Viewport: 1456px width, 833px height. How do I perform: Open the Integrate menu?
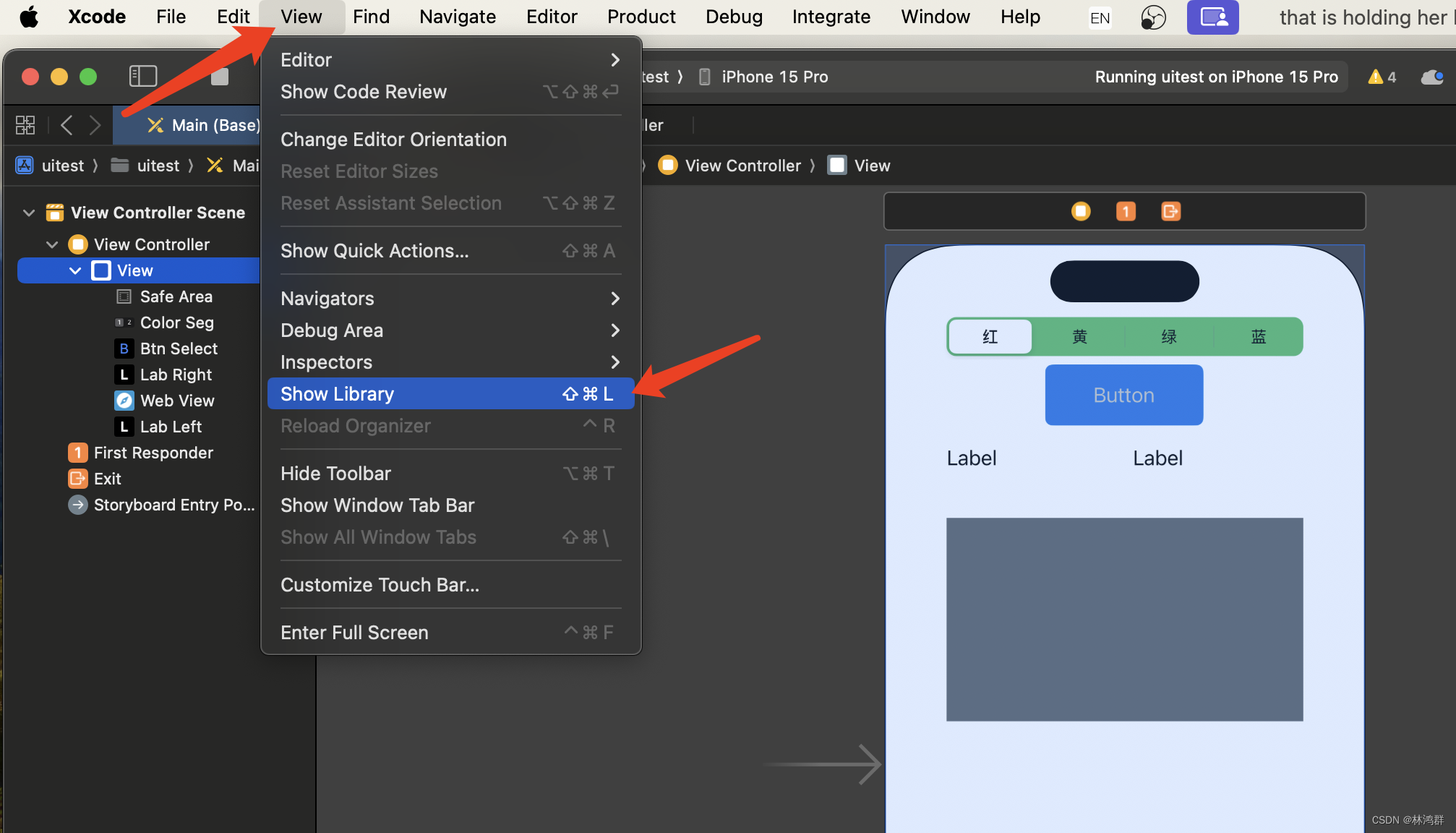click(831, 17)
